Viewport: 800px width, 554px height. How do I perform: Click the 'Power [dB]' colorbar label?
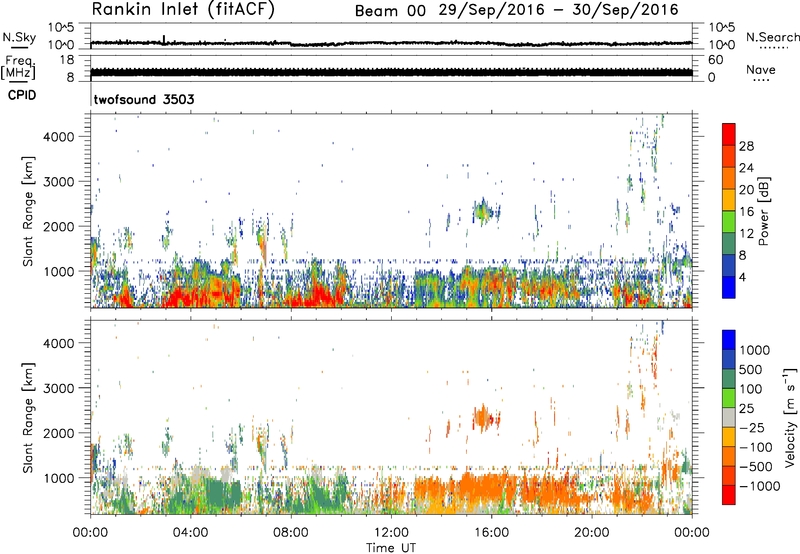tap(763, 211)
